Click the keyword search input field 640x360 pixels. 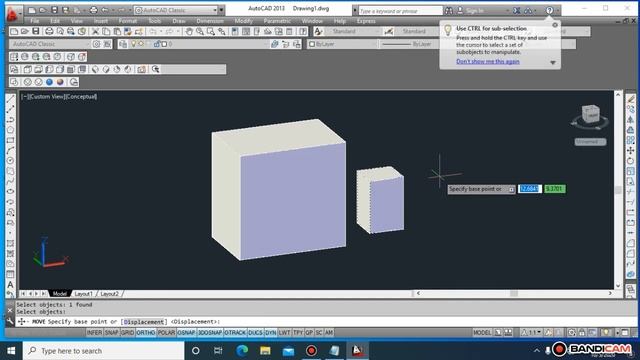(x=400, y=11)
